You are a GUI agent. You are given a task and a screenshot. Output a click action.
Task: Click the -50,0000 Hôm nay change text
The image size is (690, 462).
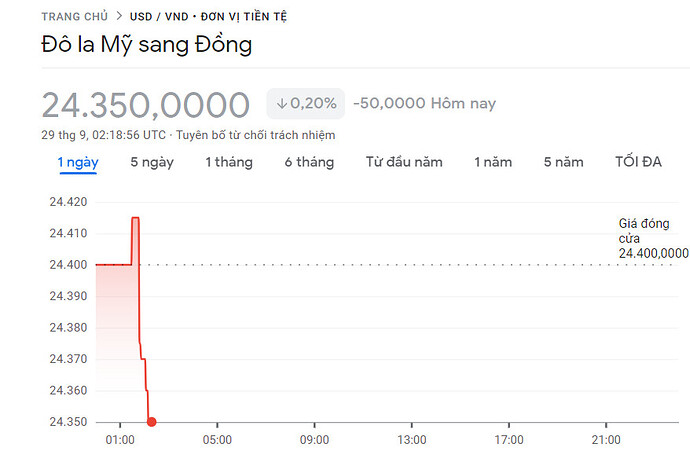point(424,104)
